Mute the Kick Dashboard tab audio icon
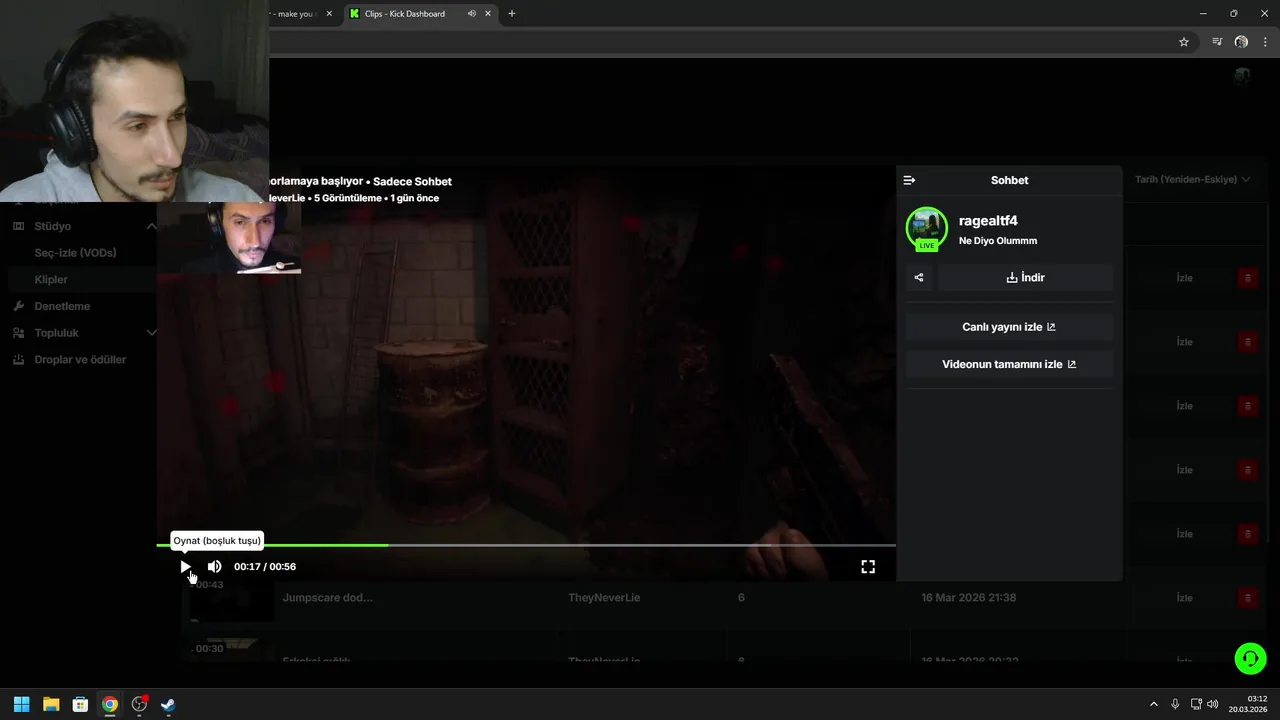The image size is (1280, 720). tap(471, 14)
